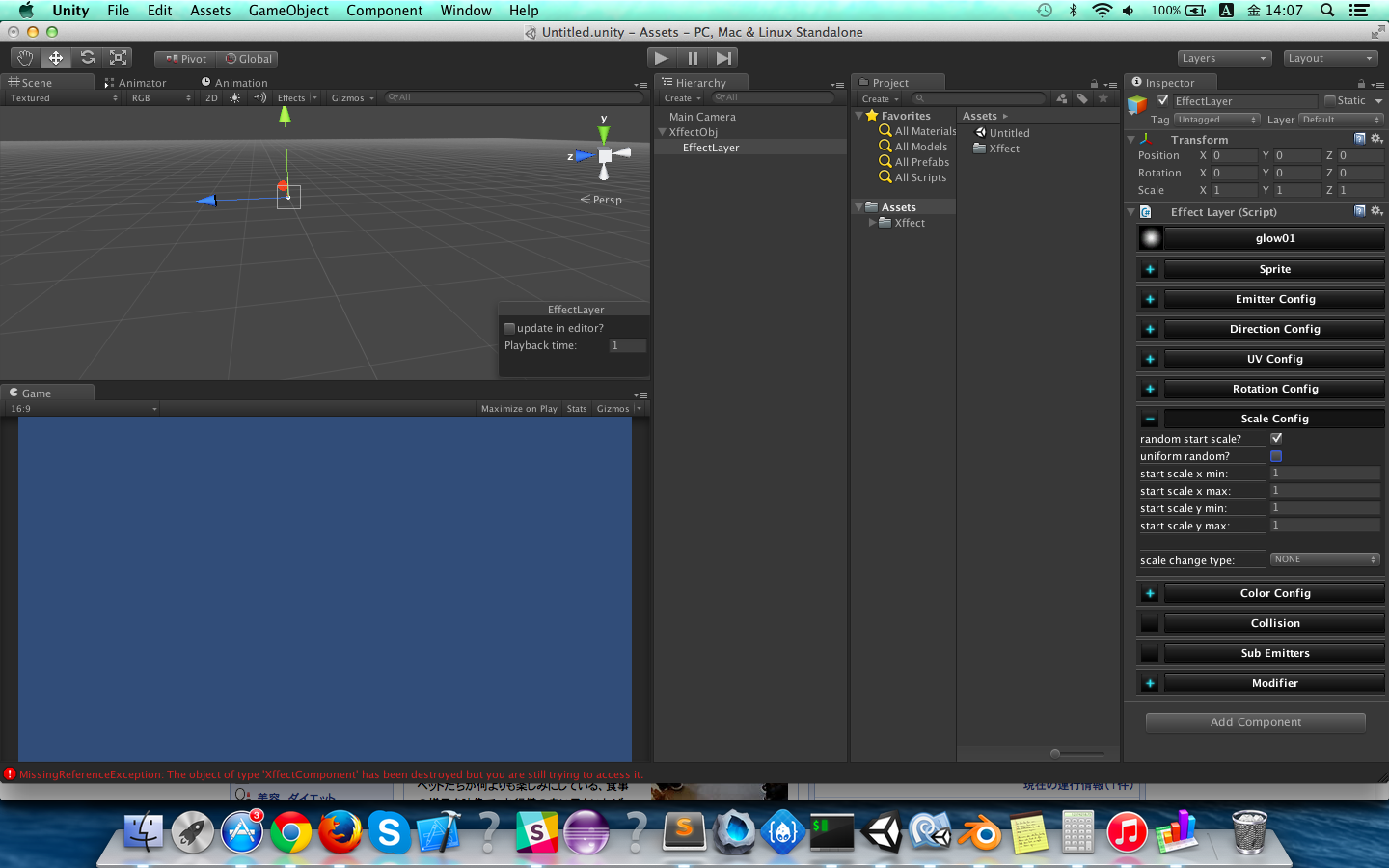Select the Hand tool in toolbar
Screen dimensions: 1389x868
[x=25, y=58]
